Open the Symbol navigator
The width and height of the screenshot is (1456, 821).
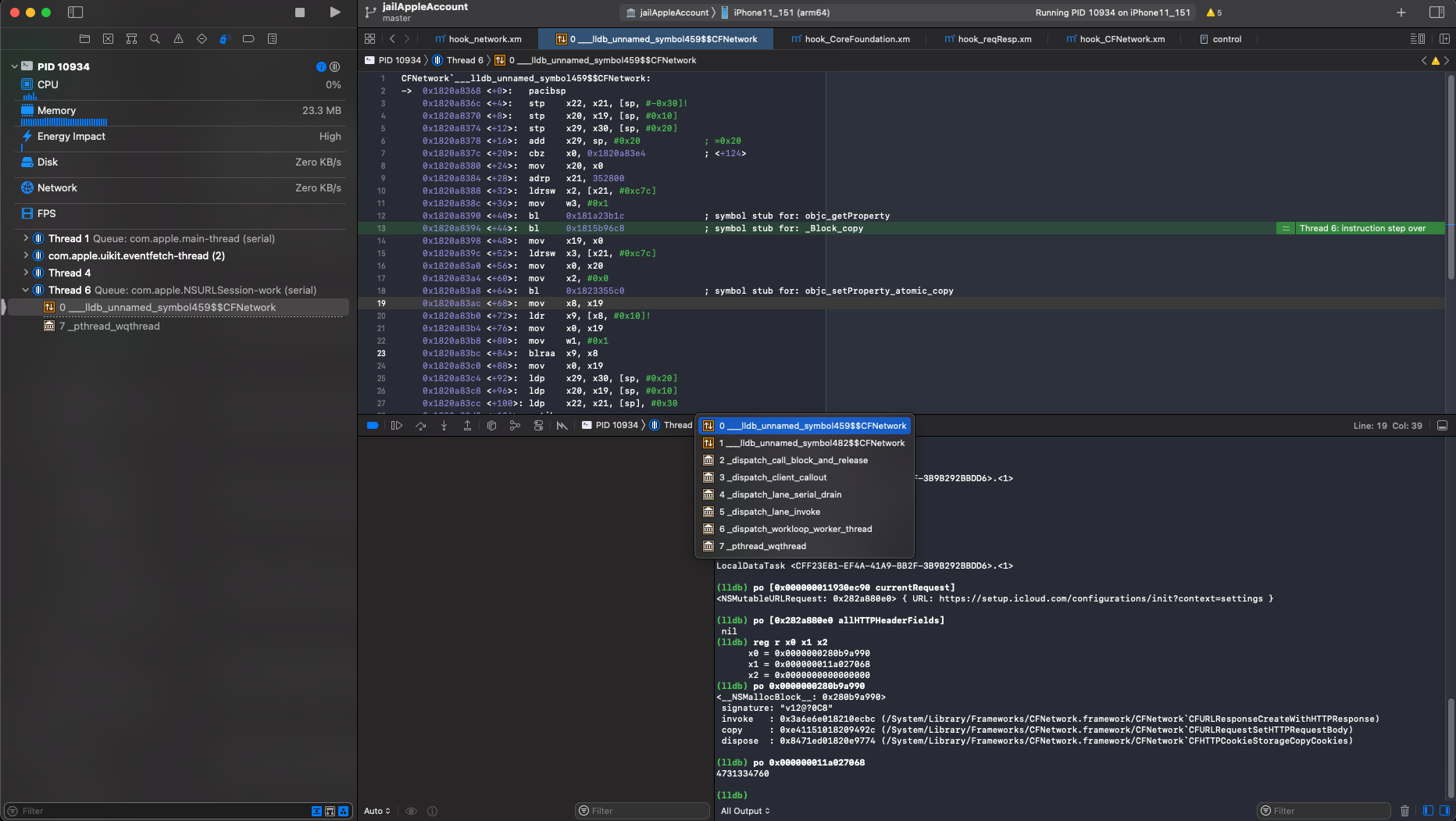tap(132, 38)
